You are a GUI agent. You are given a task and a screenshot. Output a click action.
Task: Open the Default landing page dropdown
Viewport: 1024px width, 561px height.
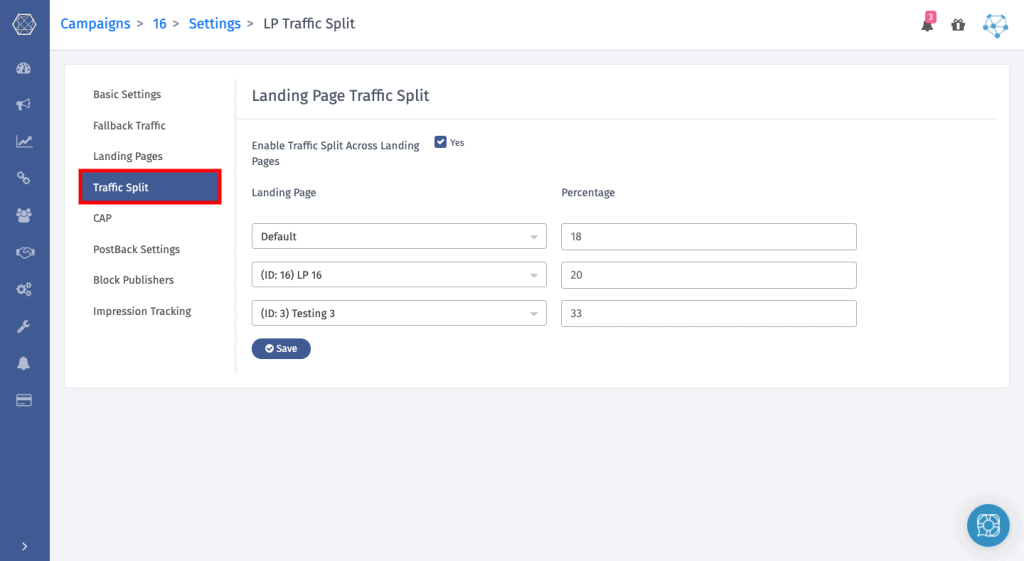tap(398, 237)
